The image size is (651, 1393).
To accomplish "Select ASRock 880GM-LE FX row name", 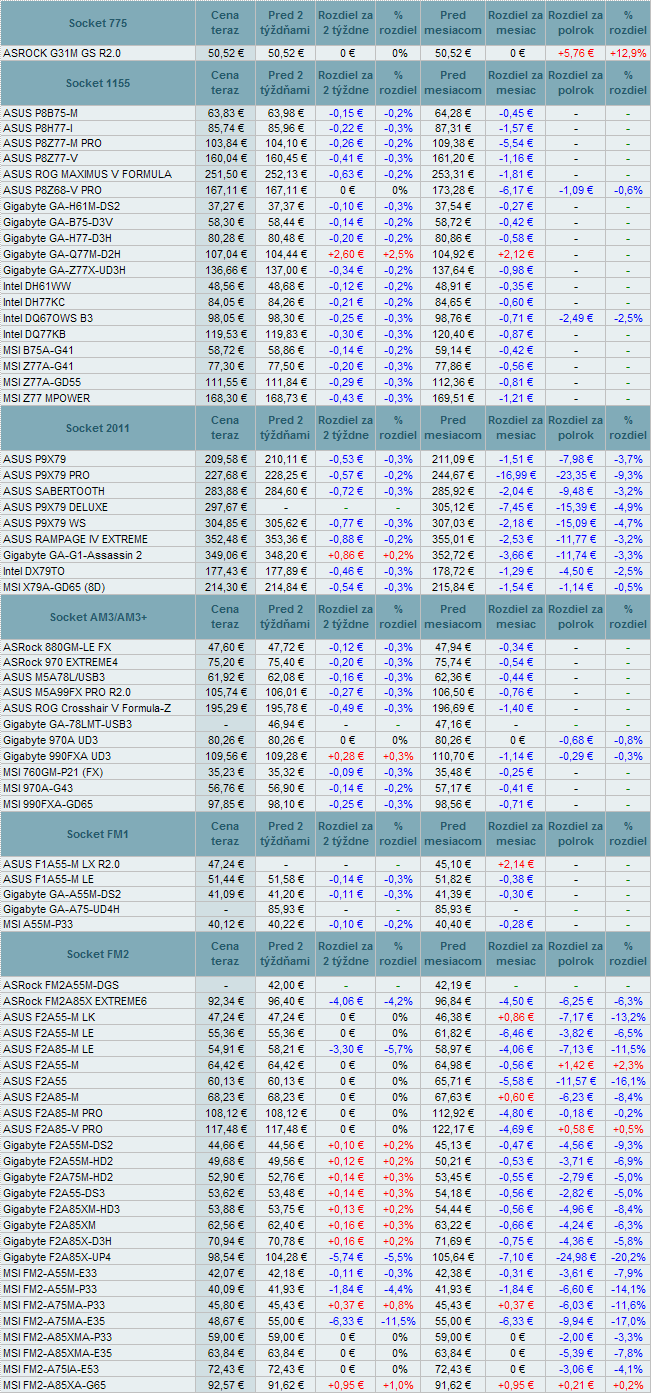I will pyautogui.click(x=57, y=647).
